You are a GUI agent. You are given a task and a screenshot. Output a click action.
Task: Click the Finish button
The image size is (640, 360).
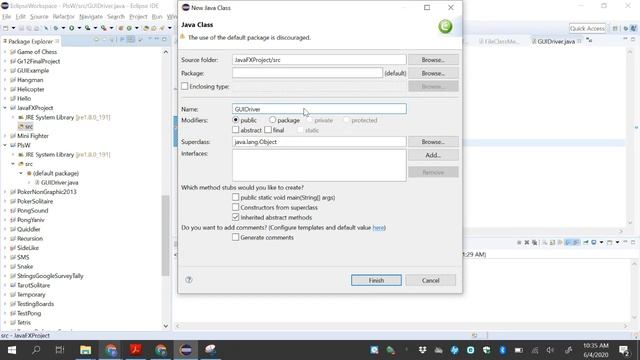376,280
